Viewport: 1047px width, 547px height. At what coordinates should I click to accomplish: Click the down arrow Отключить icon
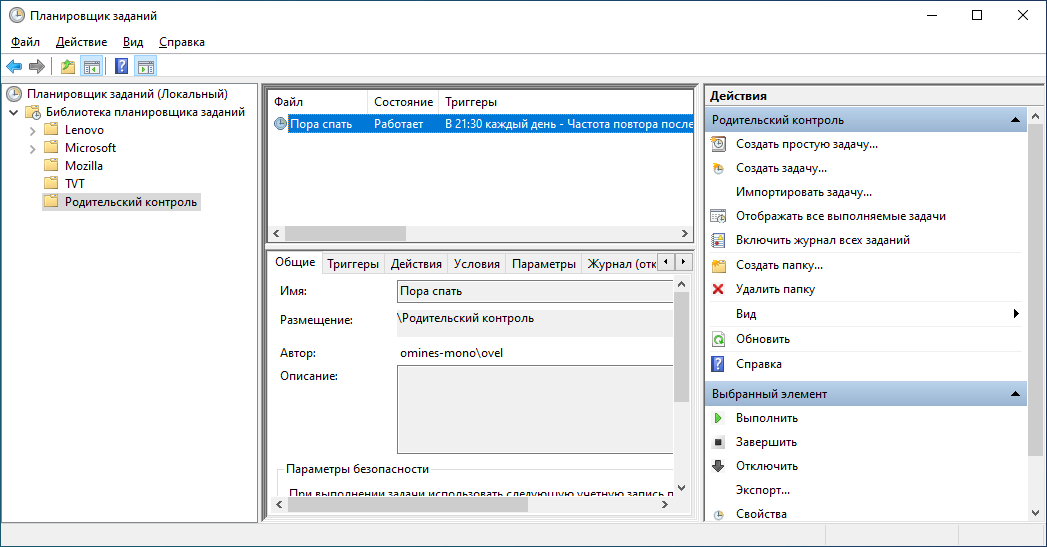coord(718,466)
